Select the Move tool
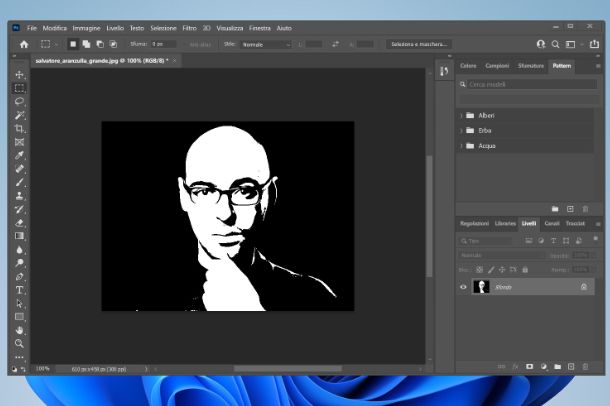610x406 pixels. [20, 75]
